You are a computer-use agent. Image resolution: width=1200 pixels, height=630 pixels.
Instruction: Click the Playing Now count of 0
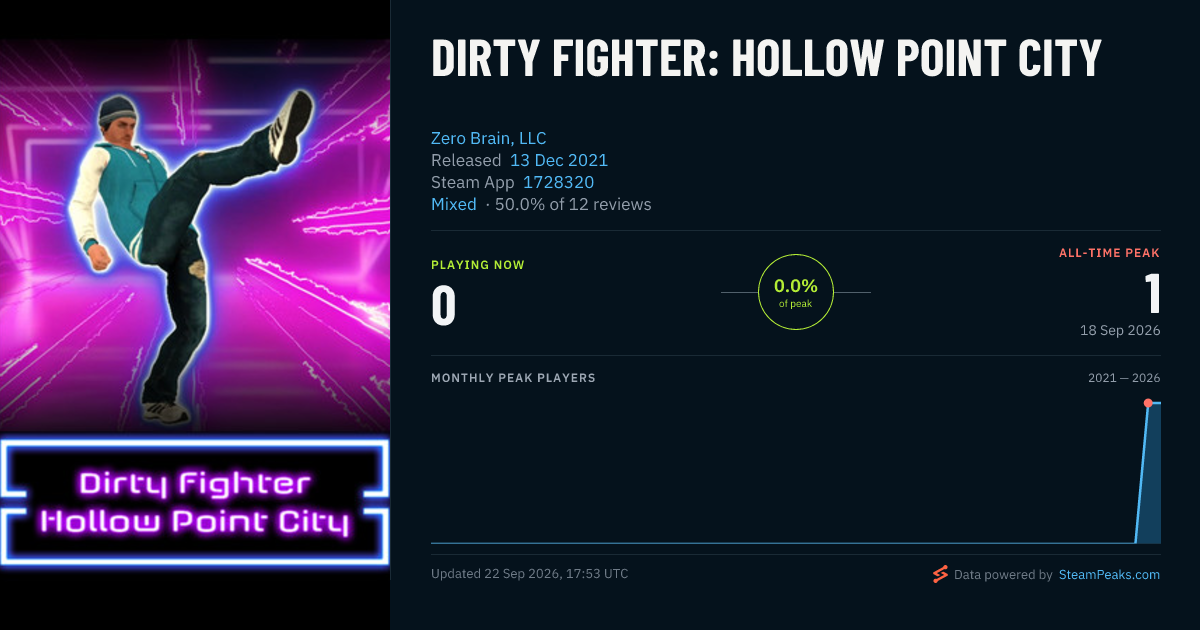coord(444,305)
